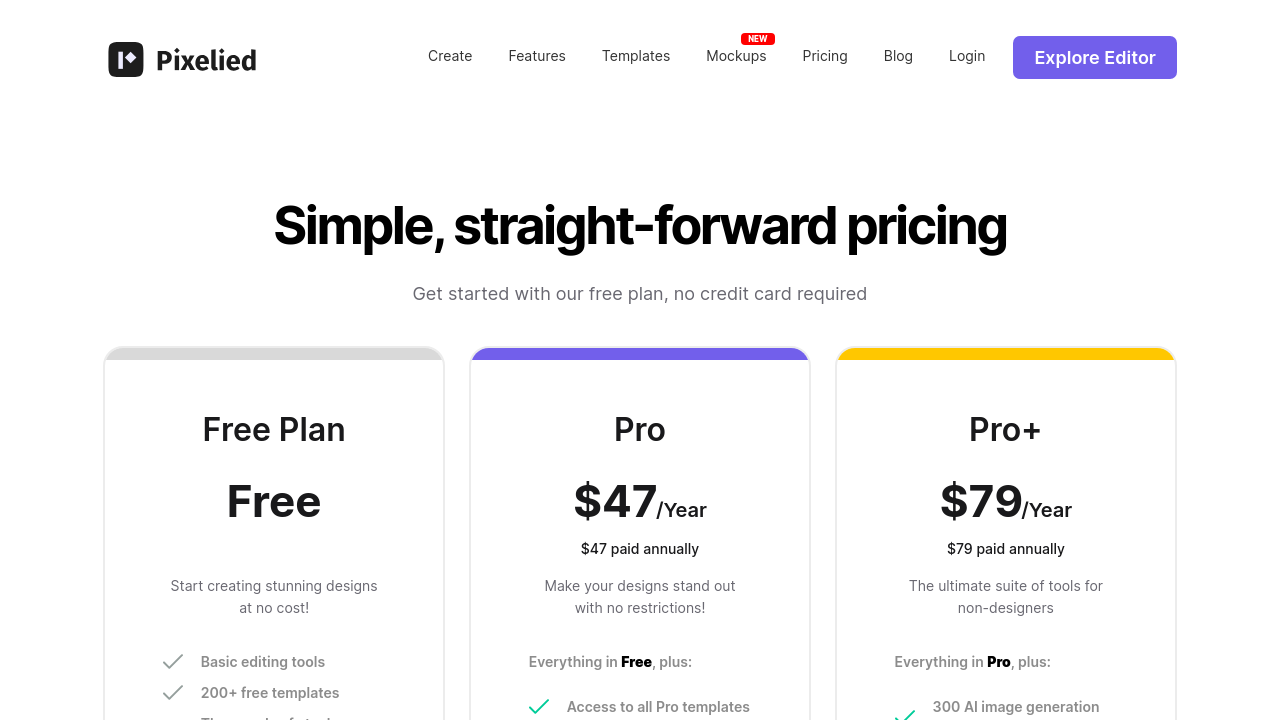Go to the Features nav item
Viewport: 1280px width, 720px height.
tap(537, 56)
